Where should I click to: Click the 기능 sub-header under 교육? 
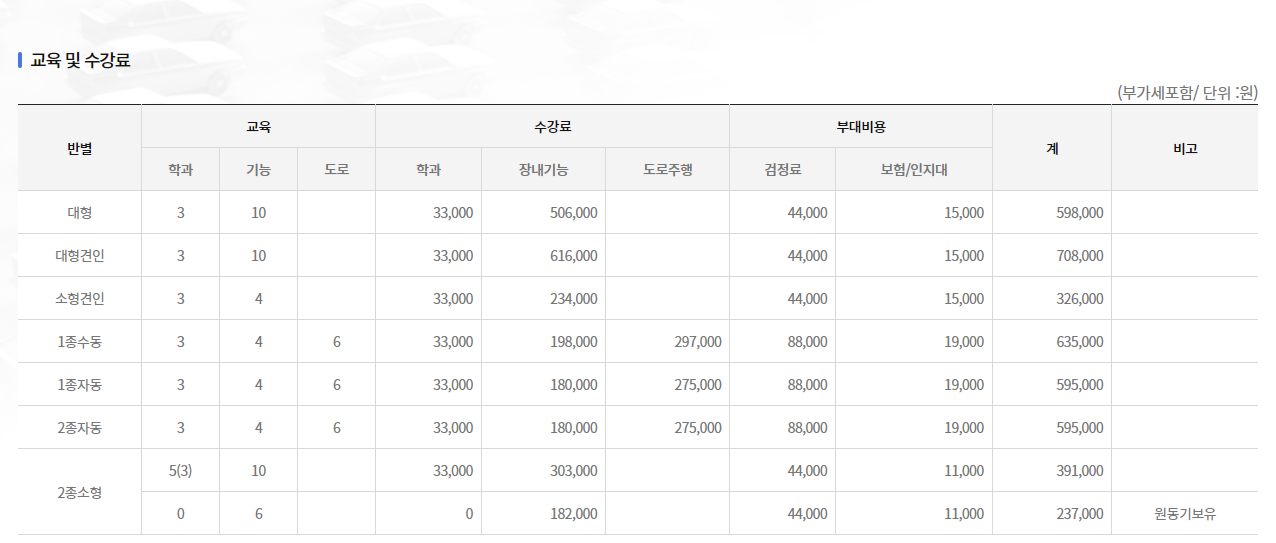click(x=258, y=170)
